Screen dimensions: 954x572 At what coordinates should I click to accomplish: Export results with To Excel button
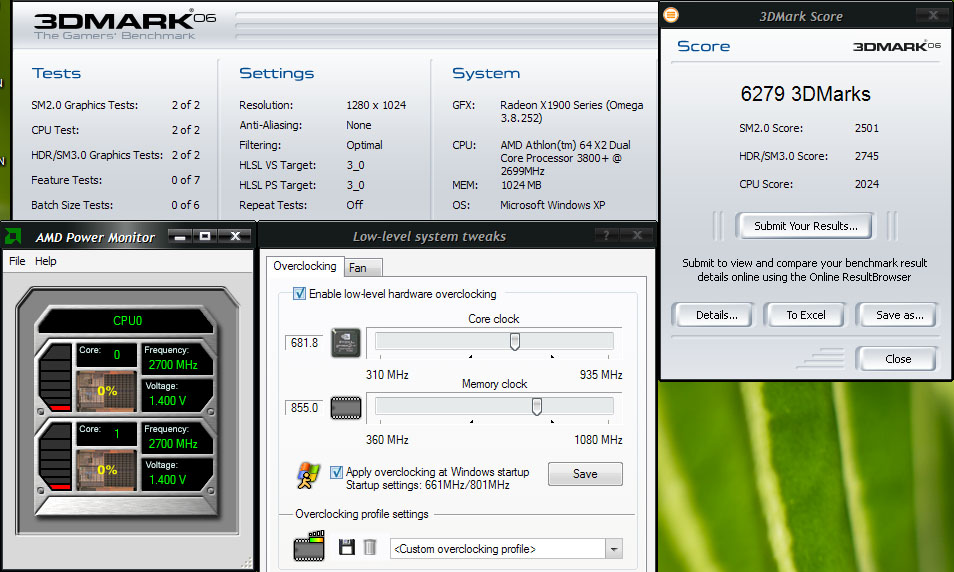pos(806,315)
